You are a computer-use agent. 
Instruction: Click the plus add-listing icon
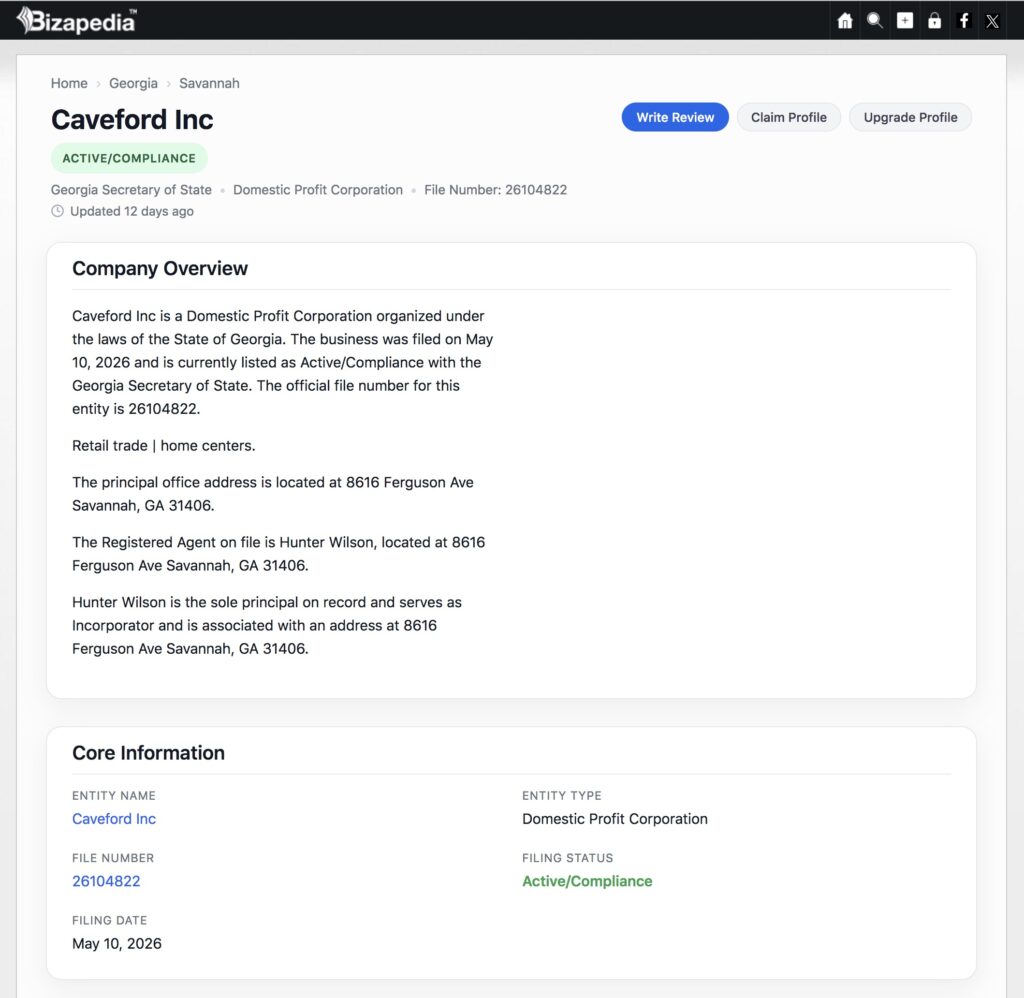point(904,21)
